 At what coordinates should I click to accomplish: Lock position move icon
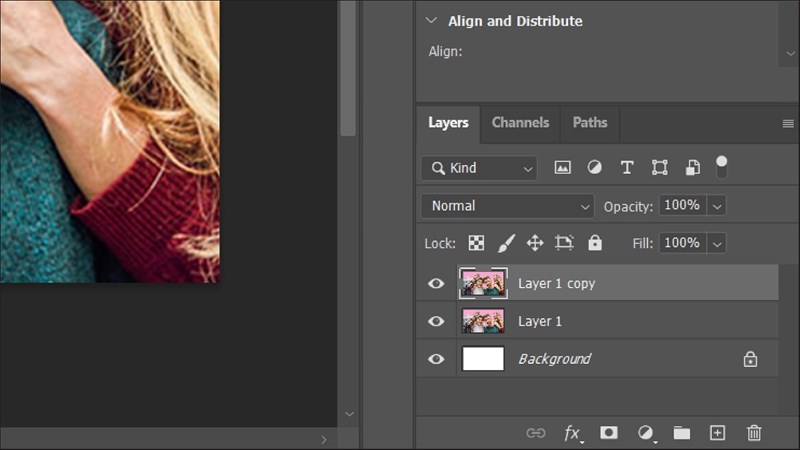coord(535,243)
